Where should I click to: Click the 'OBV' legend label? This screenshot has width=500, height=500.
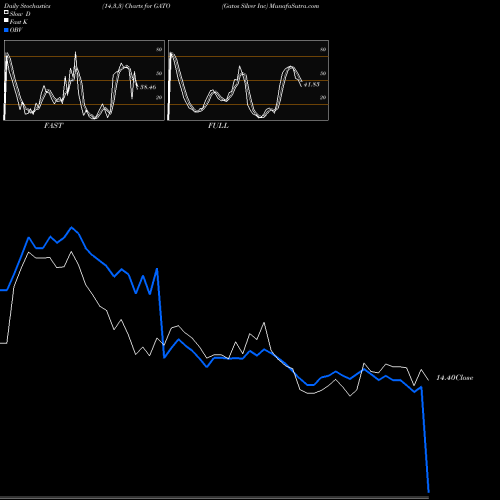[16, 30]
